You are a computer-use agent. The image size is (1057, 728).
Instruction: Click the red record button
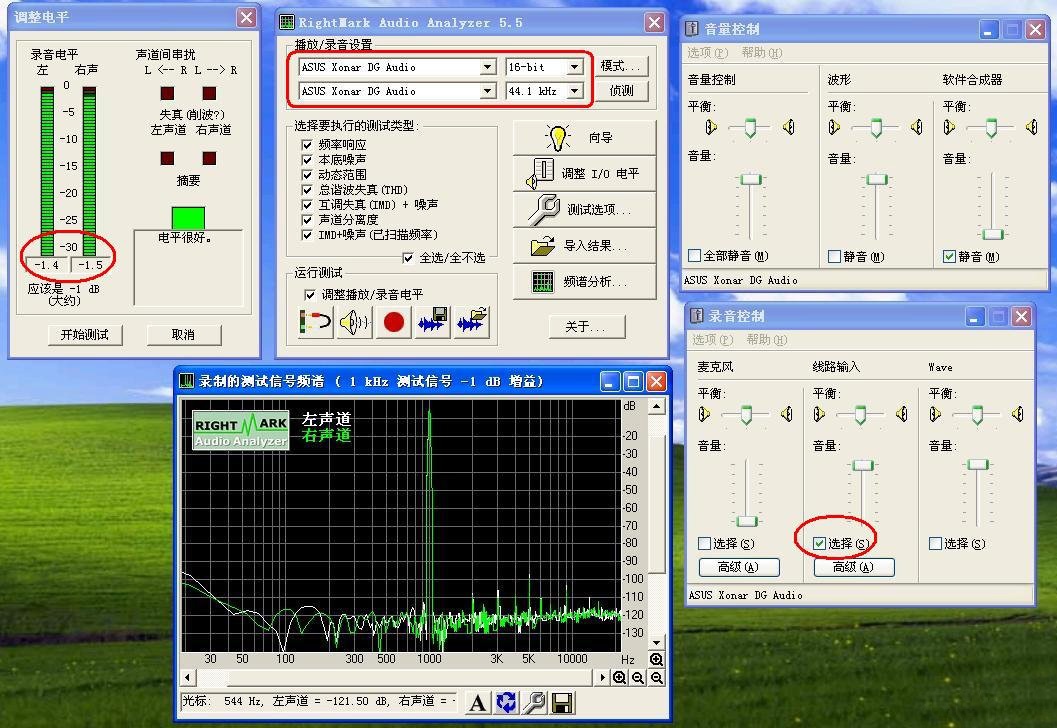click(394, 322)
